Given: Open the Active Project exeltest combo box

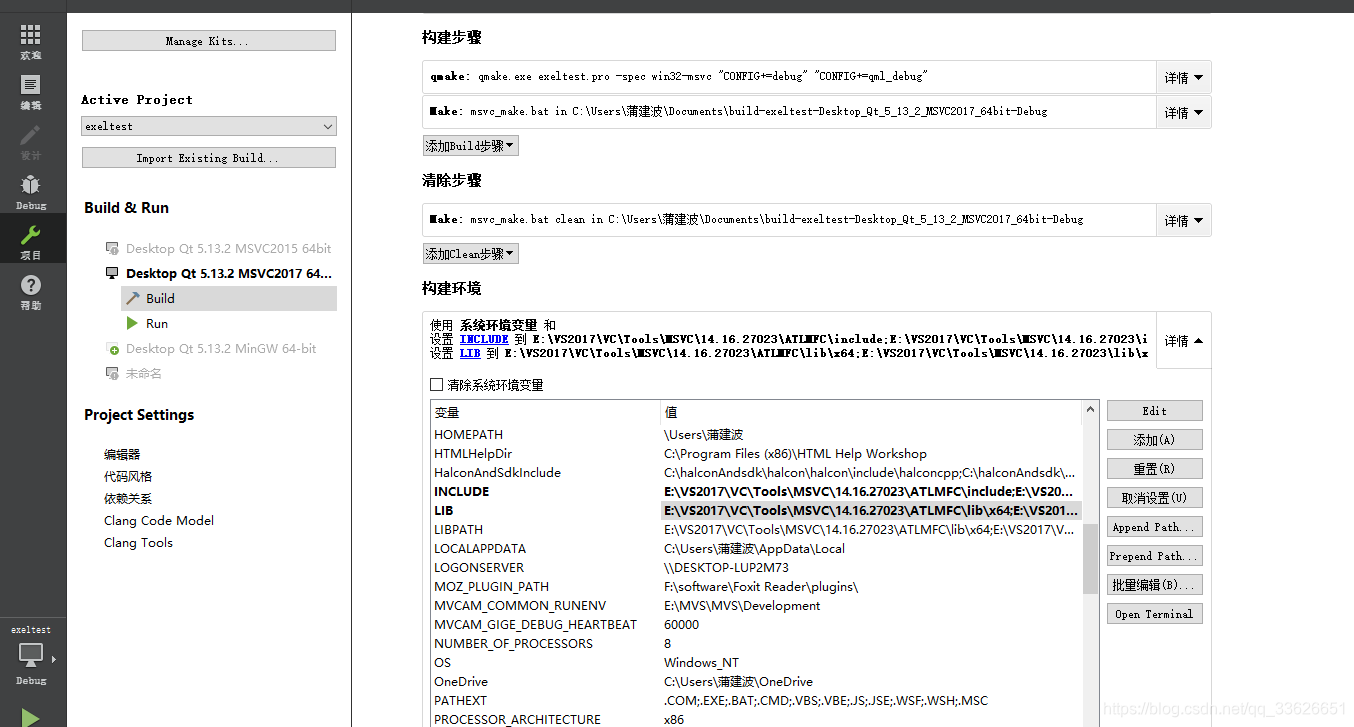Looking at the screenshot, I should coord(209,126).
